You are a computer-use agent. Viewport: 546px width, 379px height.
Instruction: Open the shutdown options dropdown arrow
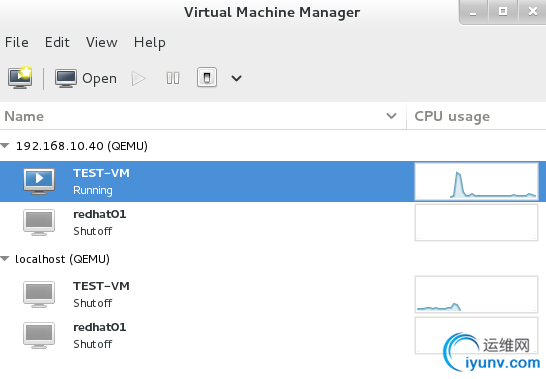pos(236,78)
